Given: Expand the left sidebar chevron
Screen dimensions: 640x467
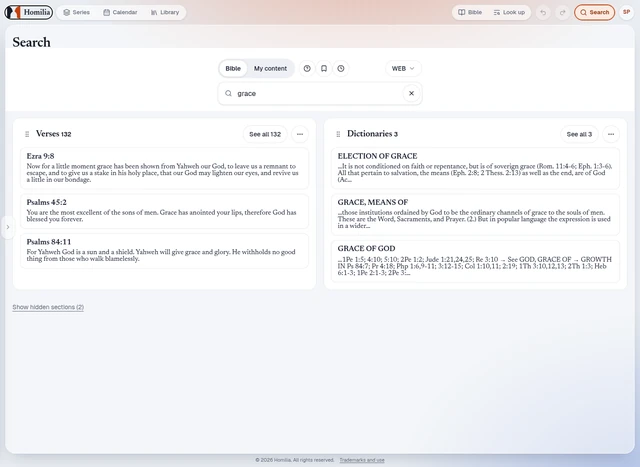Looking at the screenshot, I should pyautogui.click(x=8, y=227).
